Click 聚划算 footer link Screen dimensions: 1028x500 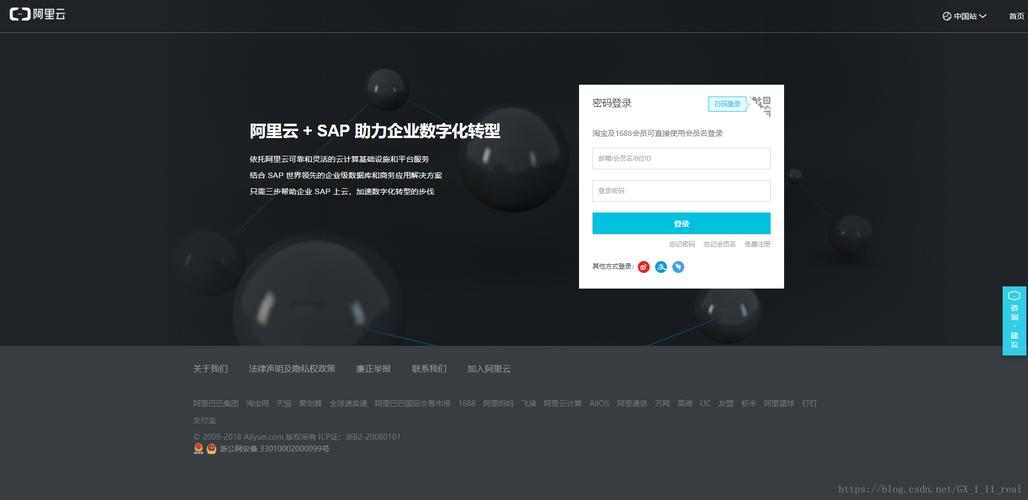pos(311,404)
